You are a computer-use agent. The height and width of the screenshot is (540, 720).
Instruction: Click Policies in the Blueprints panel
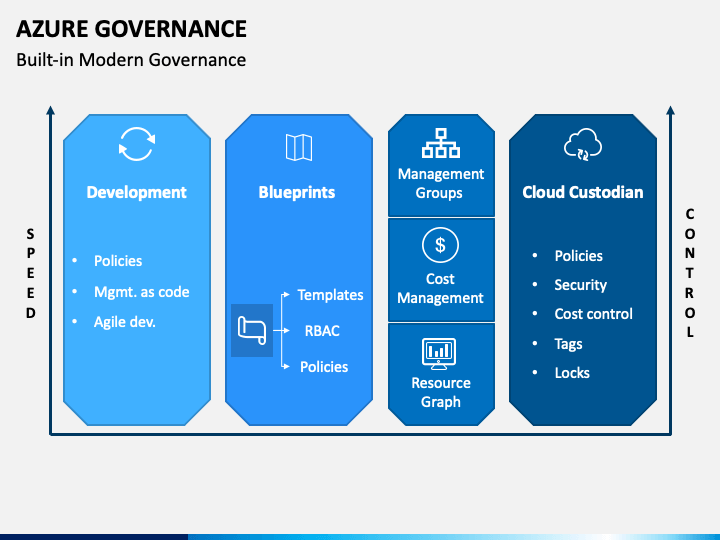[324, 367]
